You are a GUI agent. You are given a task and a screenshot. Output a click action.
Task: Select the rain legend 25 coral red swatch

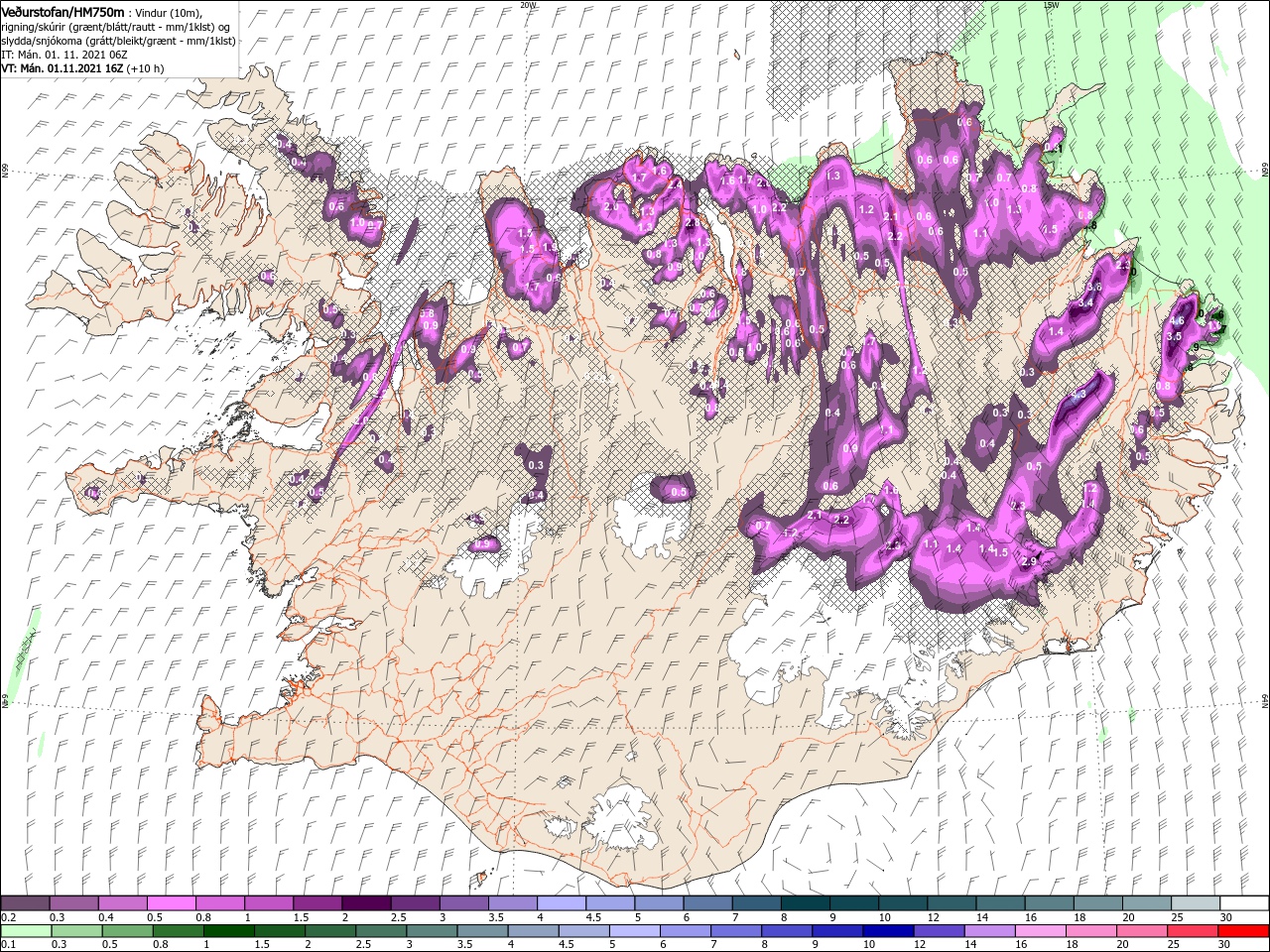pyautogui.click(x=1194, y=930)
